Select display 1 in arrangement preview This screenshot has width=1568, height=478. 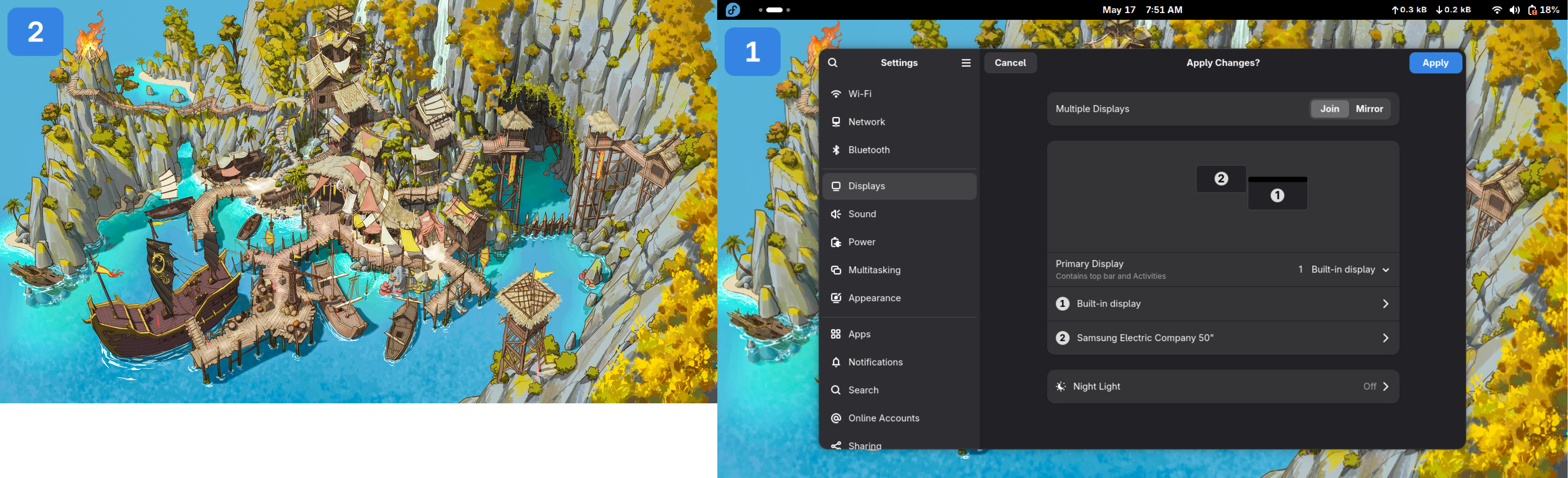[1277, 194]
